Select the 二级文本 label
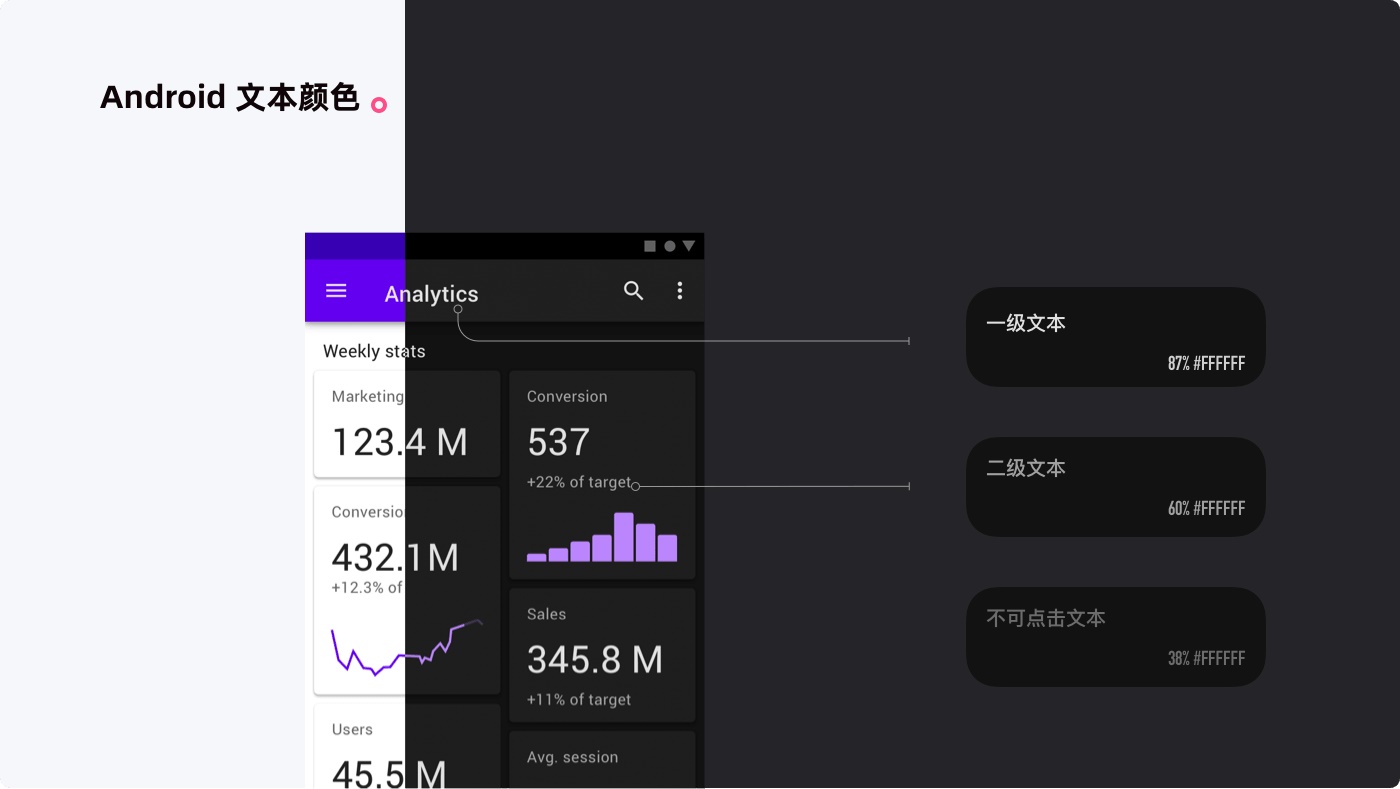This screenshot has width=1400, height=789. click(x=1026, y=468)
